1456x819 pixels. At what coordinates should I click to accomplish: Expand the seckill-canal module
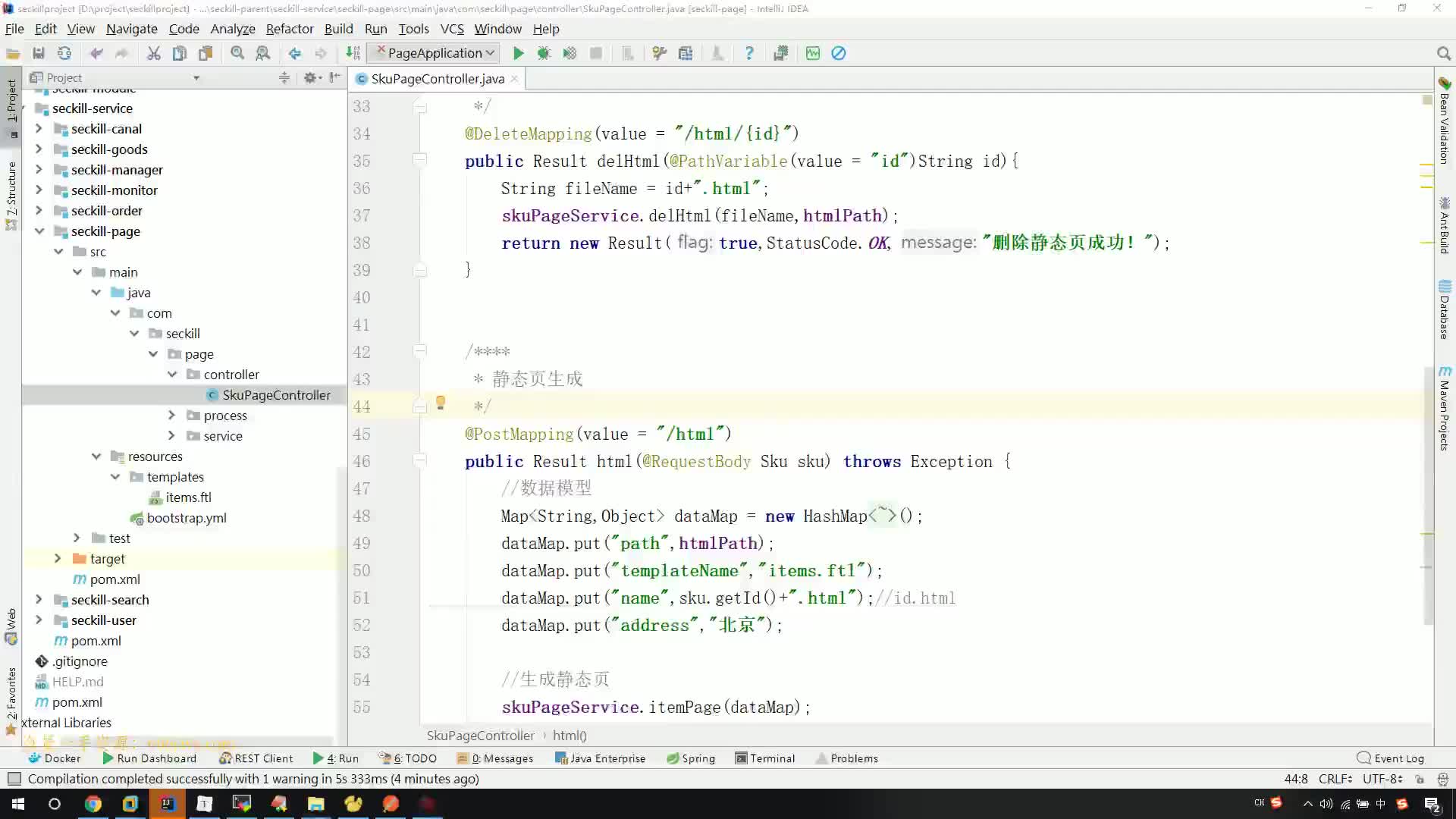pos(39,129)
